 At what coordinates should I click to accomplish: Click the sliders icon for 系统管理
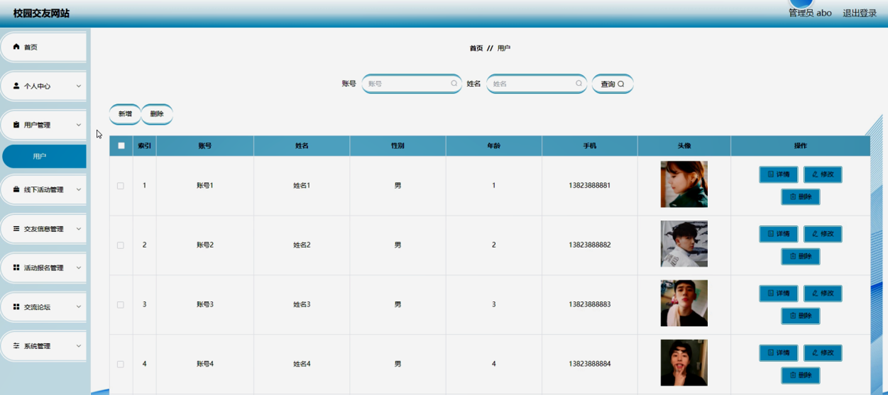[x=16, y=346]
